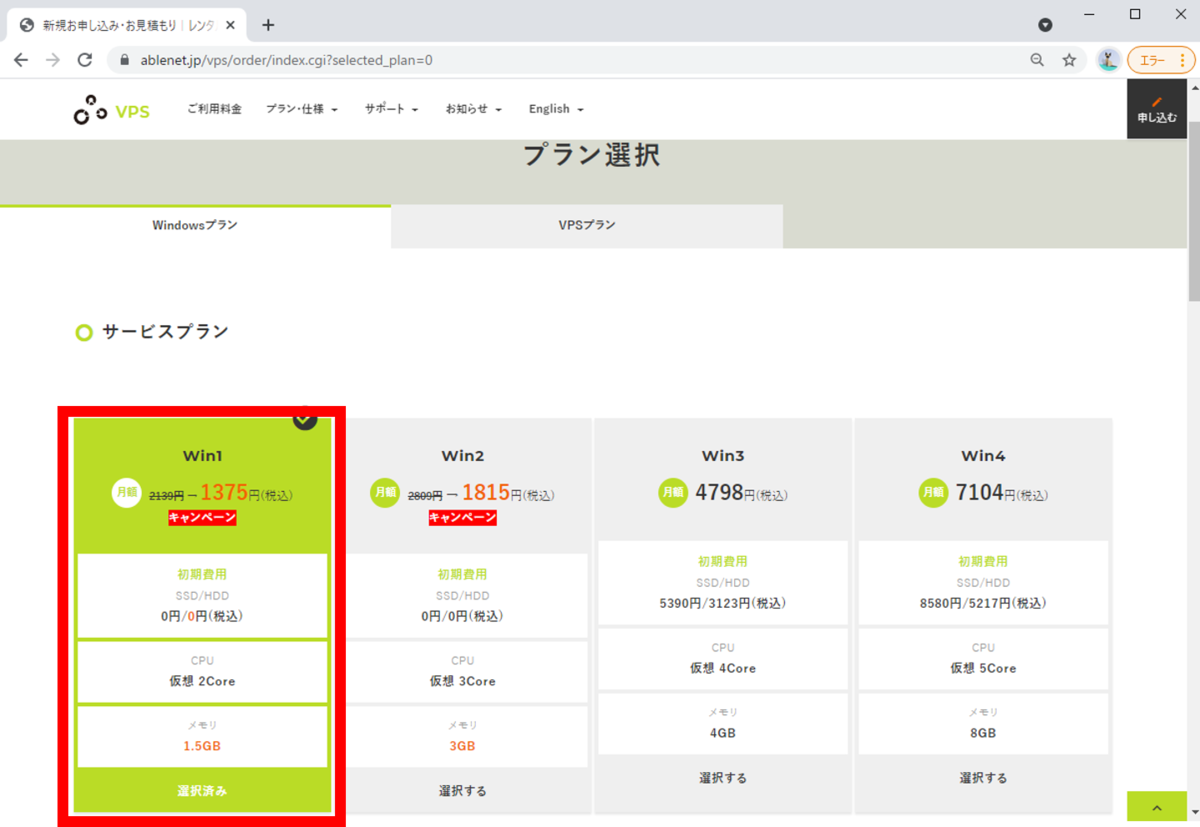Click the サービスプラン heading

click(165, 332)
